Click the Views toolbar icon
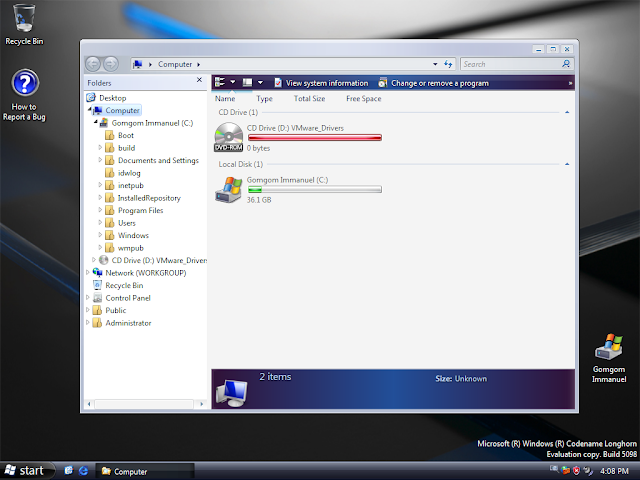The image size is (640, 480). tap(247, 82)
